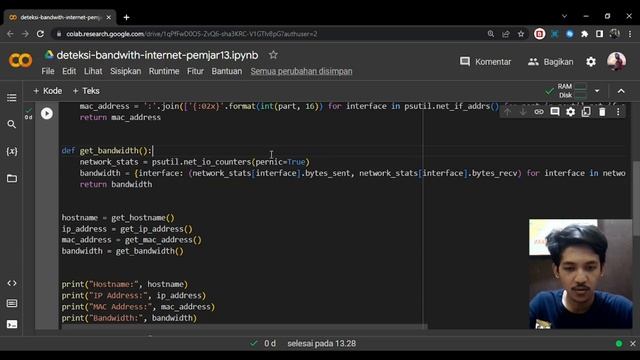
Task: Open the Edit menu
Action: click(x=69, y=71)
